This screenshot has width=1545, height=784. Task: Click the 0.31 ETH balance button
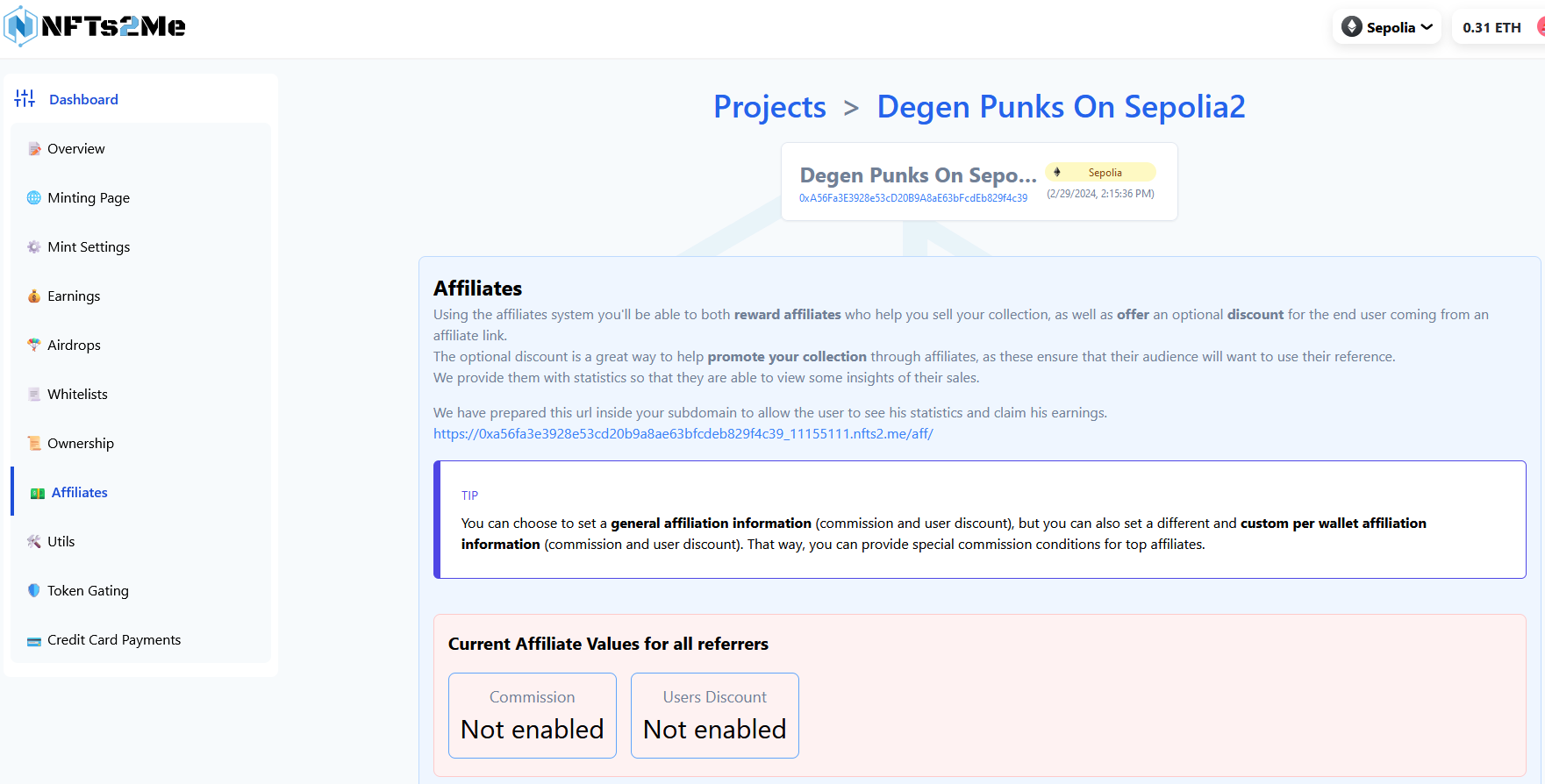click(1491, 27)
